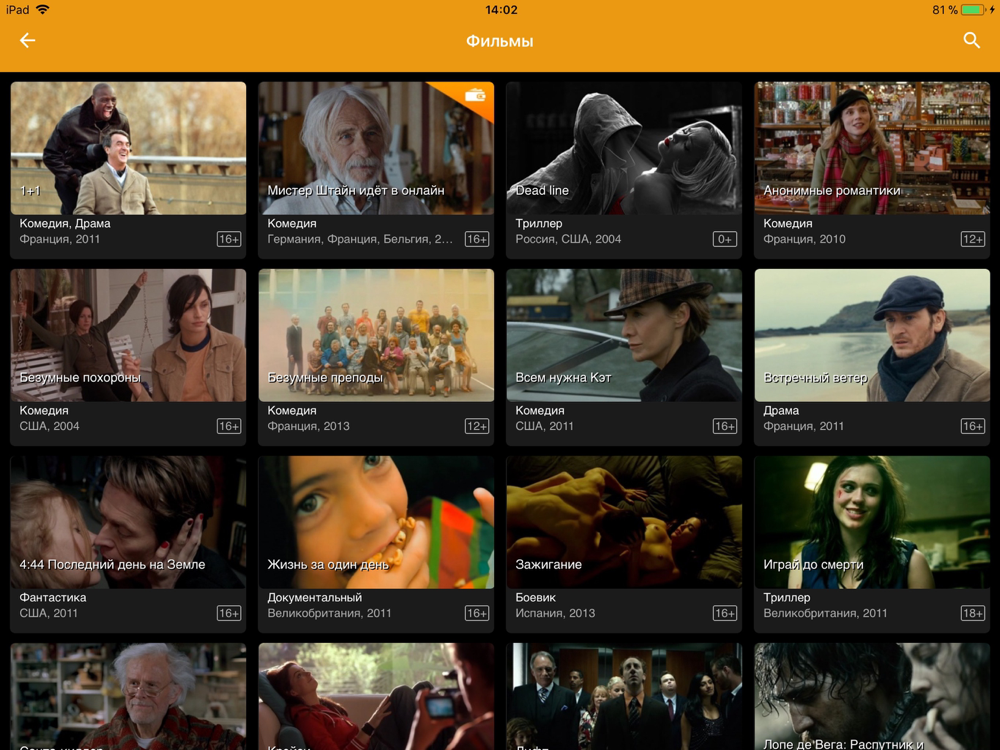Tap the 16+ badge for Всем нужна Кэт

pyautogui.click(x=725, y=426)
